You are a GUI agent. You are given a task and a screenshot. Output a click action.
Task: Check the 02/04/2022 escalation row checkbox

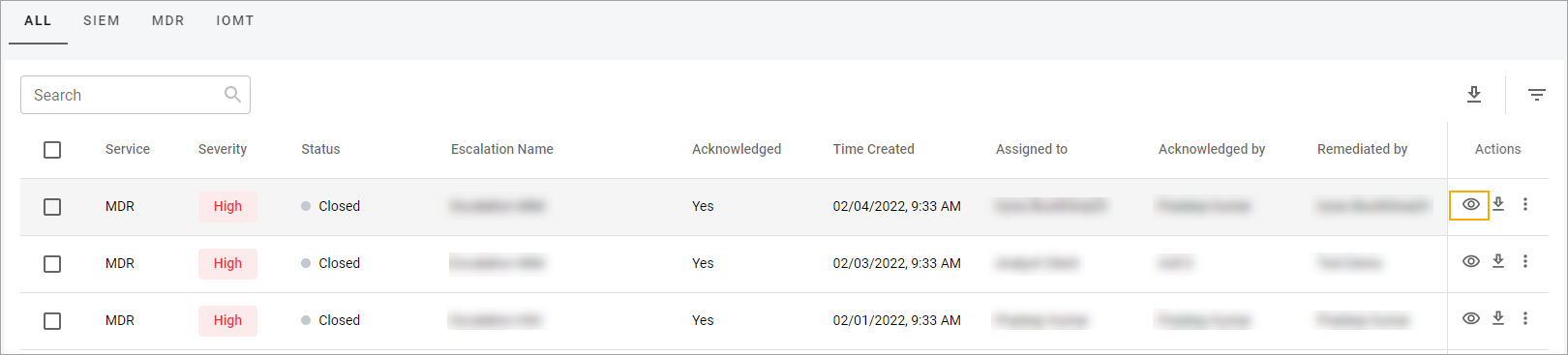(x=52, y=207)
